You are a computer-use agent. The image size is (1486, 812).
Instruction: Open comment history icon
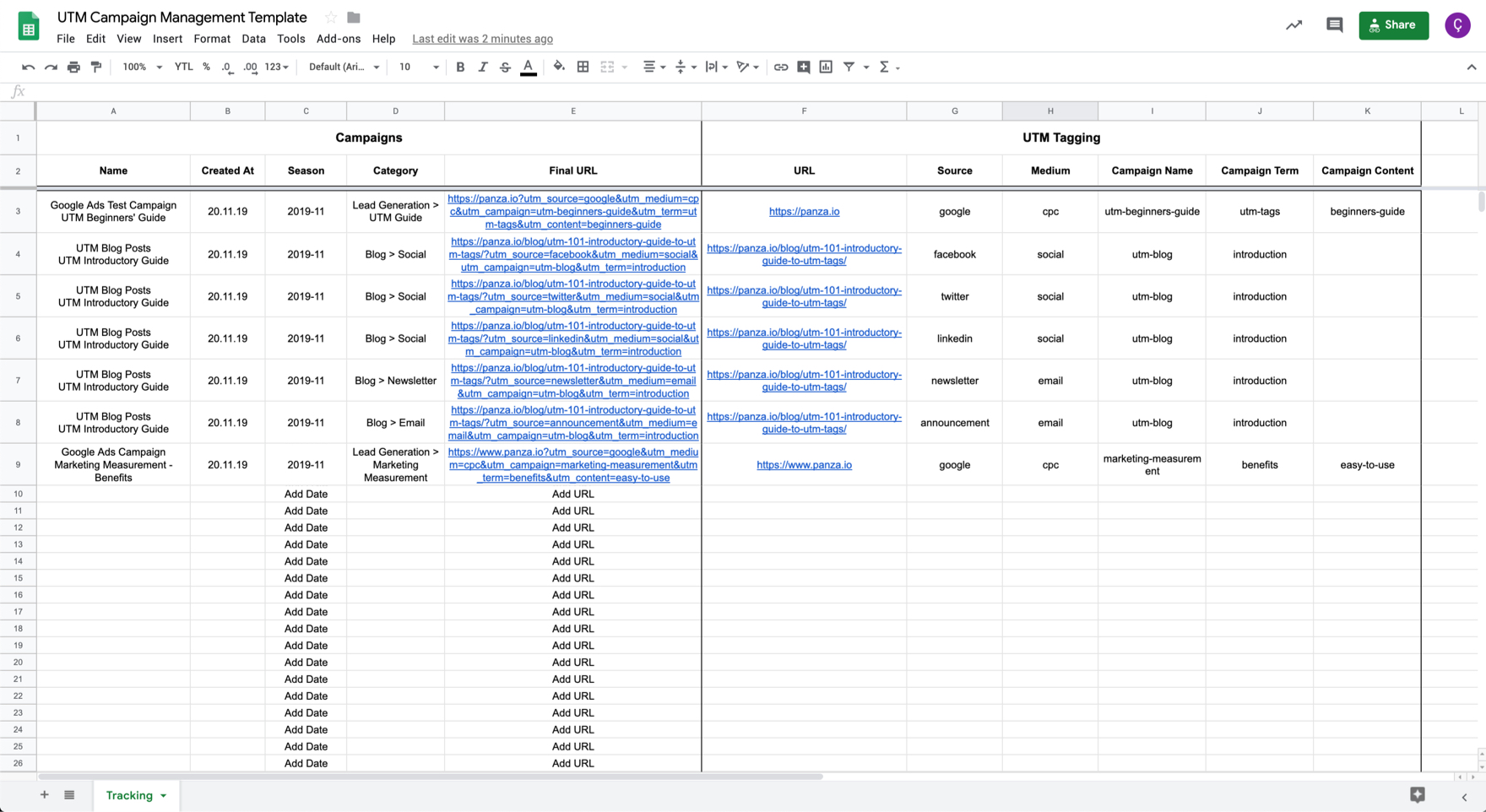[1334, 25]
